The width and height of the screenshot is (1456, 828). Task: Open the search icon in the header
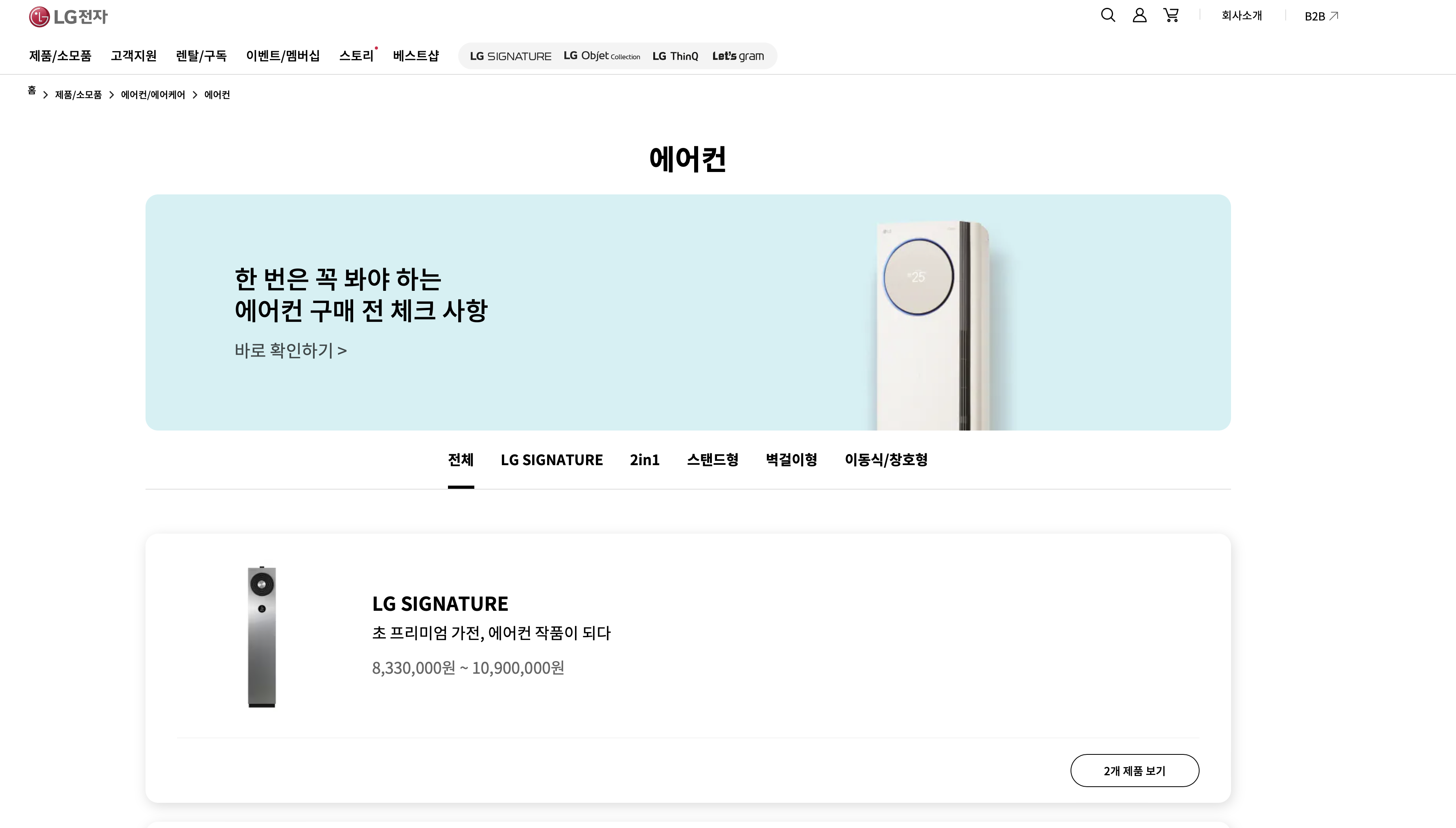(1108, 15)
